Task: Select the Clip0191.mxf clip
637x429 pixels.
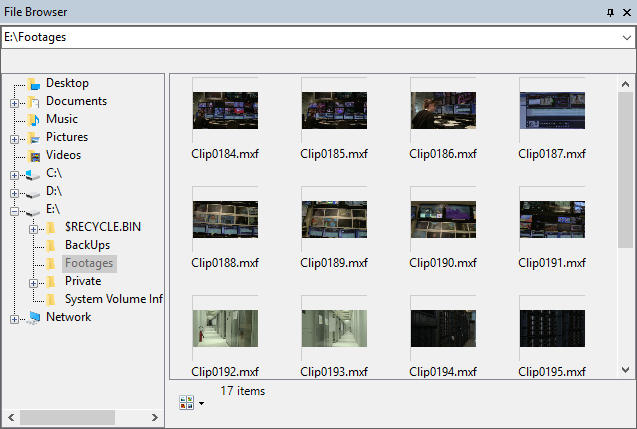Action: click(552, 220)
